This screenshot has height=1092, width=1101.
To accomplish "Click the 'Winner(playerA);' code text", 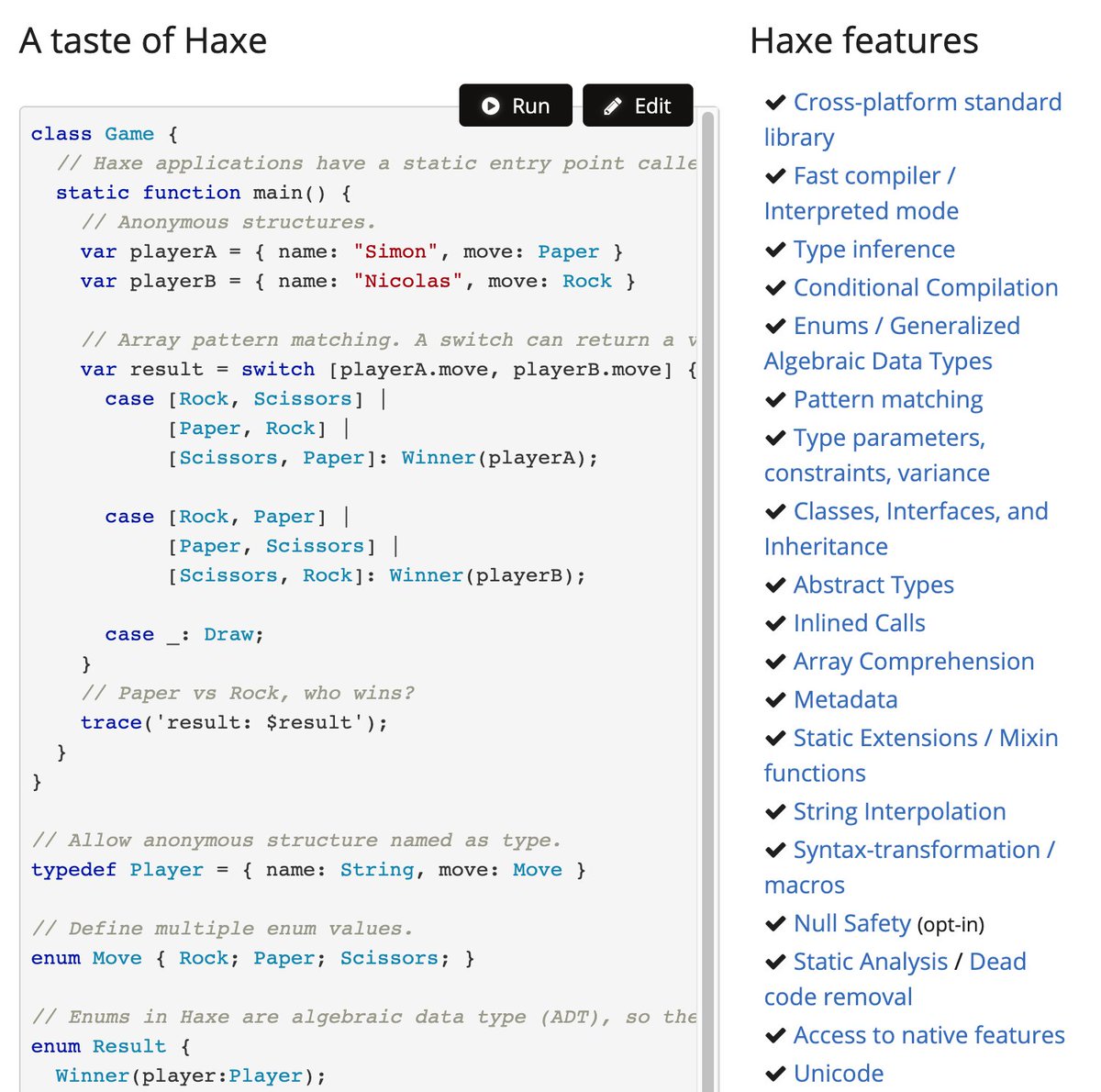I will point(500,457).
